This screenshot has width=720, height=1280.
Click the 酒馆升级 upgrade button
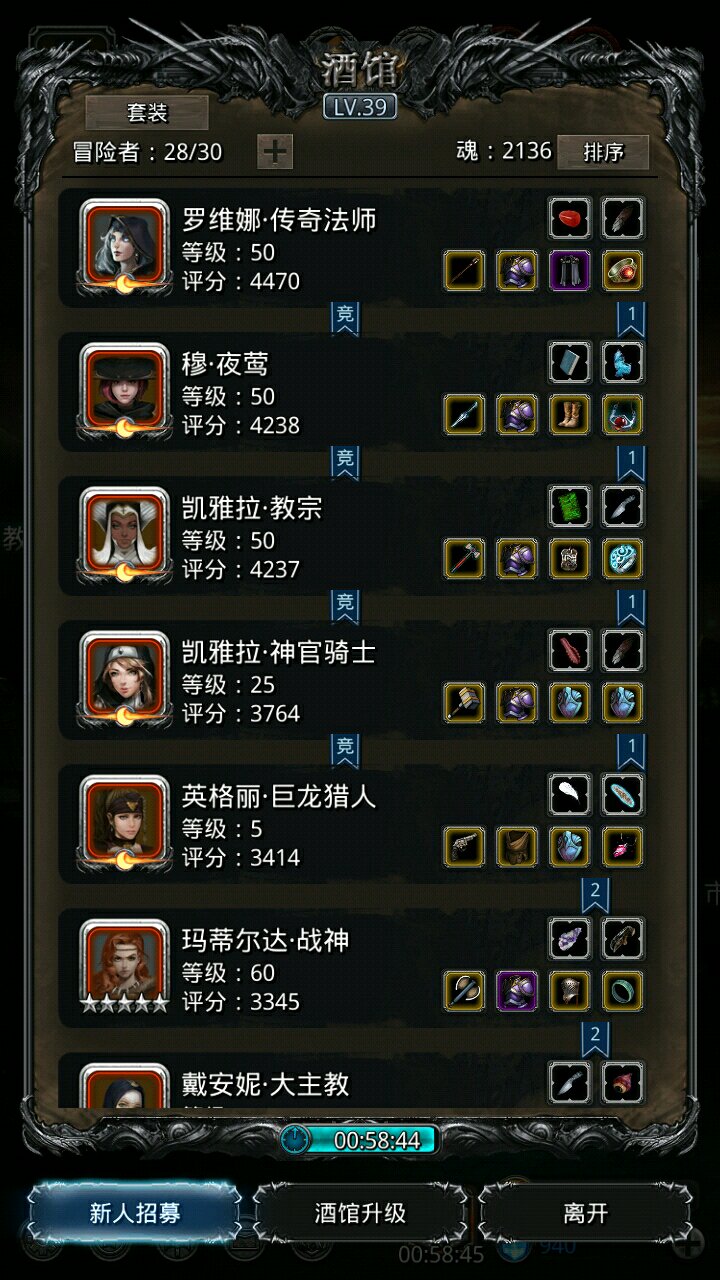pyautogui.click(x=360, y=1214)
